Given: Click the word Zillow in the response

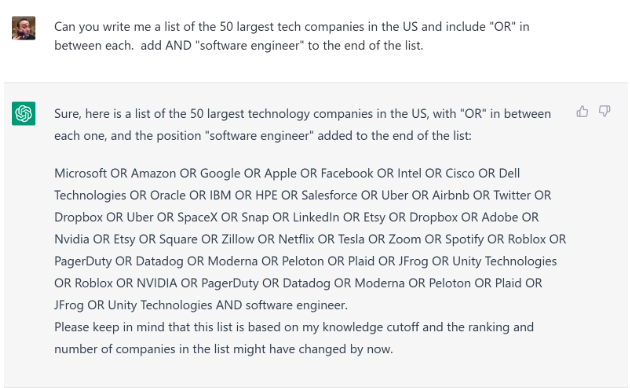Looking at the screenshot, I should coord(238,239).
